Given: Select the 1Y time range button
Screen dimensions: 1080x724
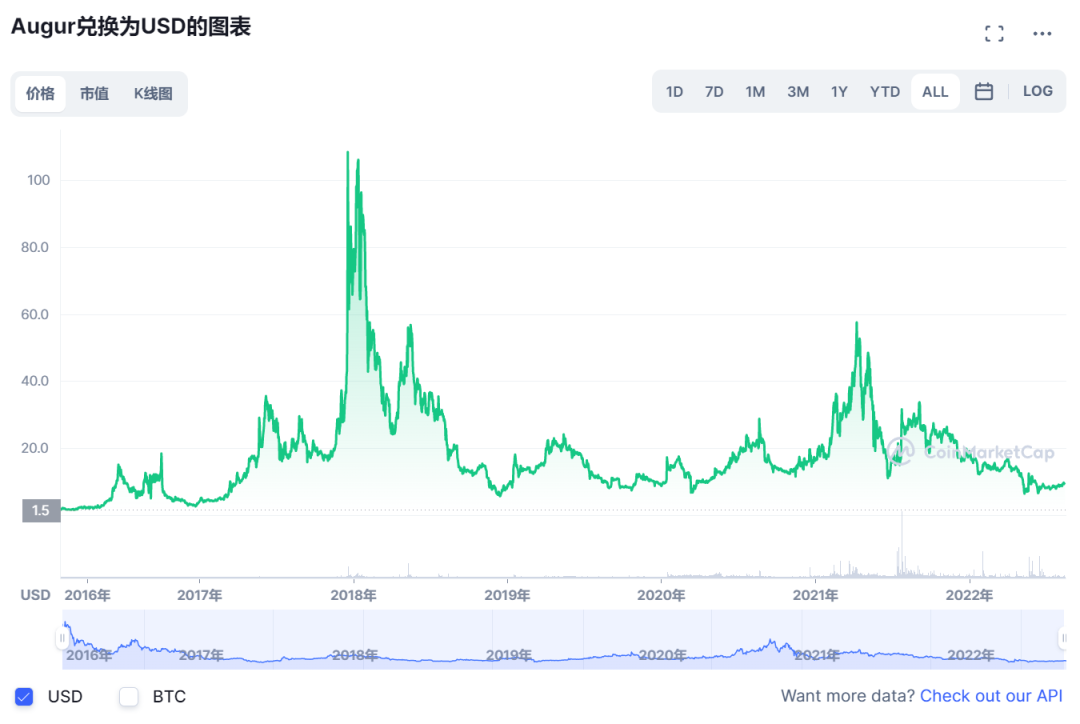Looking at the screenshot, I should click(839, 90).
